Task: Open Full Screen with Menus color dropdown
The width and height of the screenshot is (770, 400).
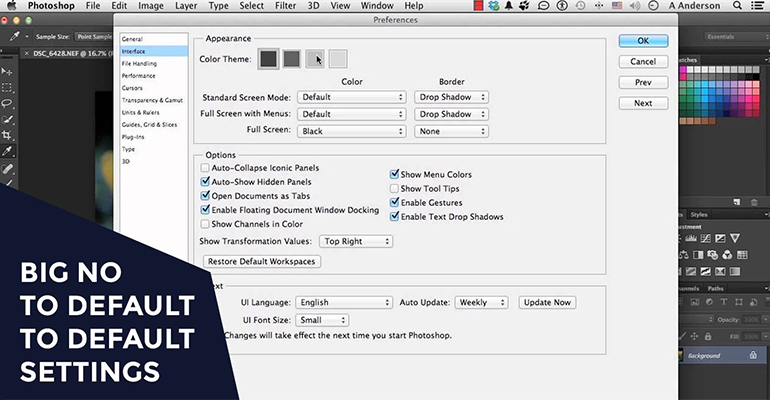Action: tap(352, 114)
